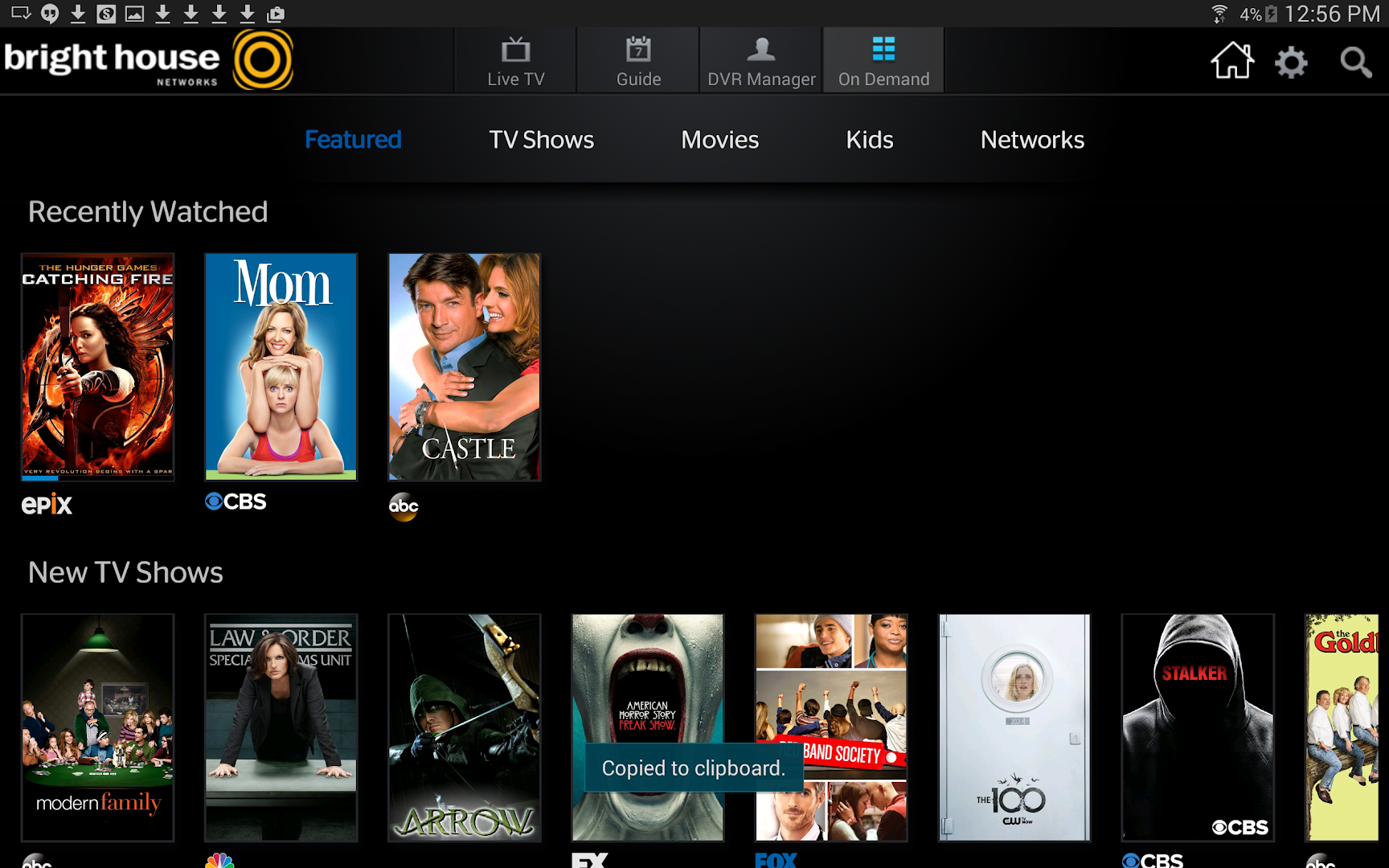Tap the image notification icon in status bar
This screenshot has height=868, width=1389.
pyautogui.click(x=134, y=14)
